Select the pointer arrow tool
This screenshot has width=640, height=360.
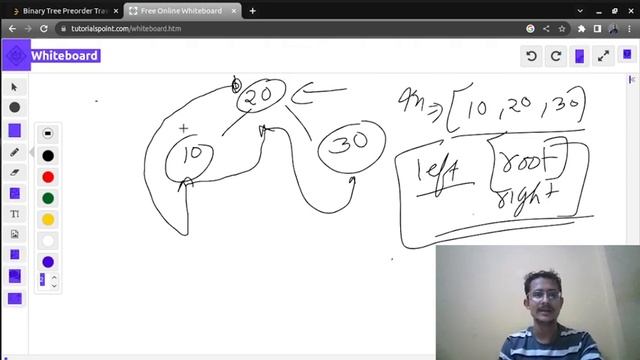click(15, 87)
